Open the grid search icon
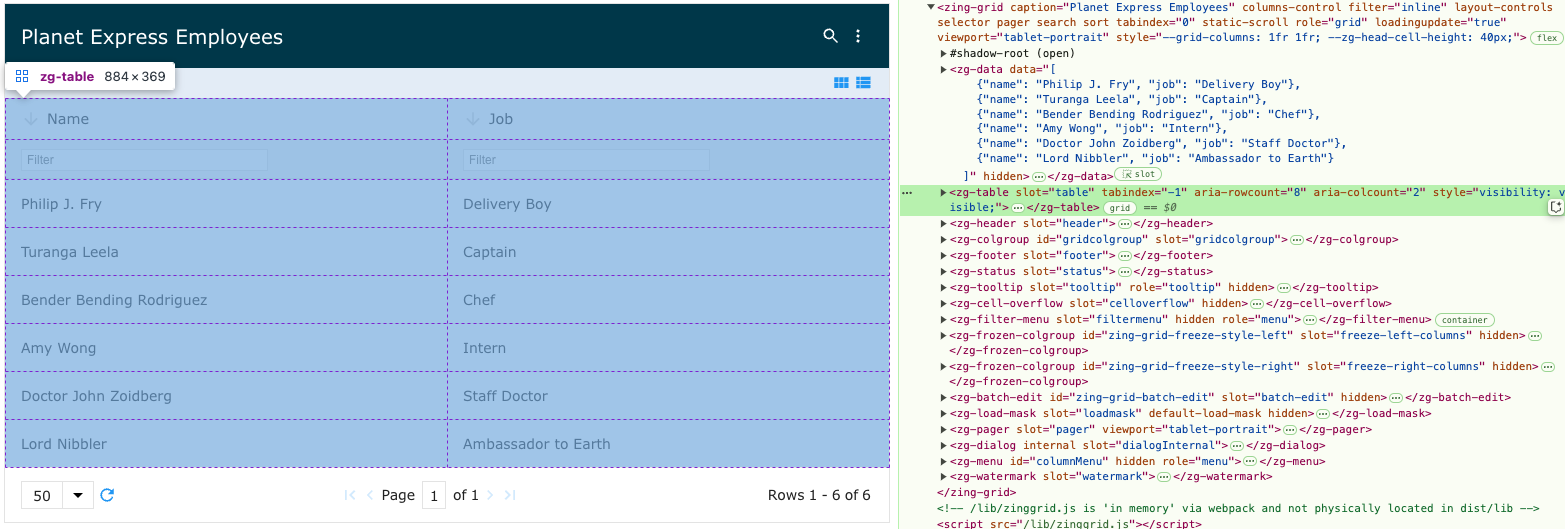This screenshot has height=529, width=1565. [830, 36]
